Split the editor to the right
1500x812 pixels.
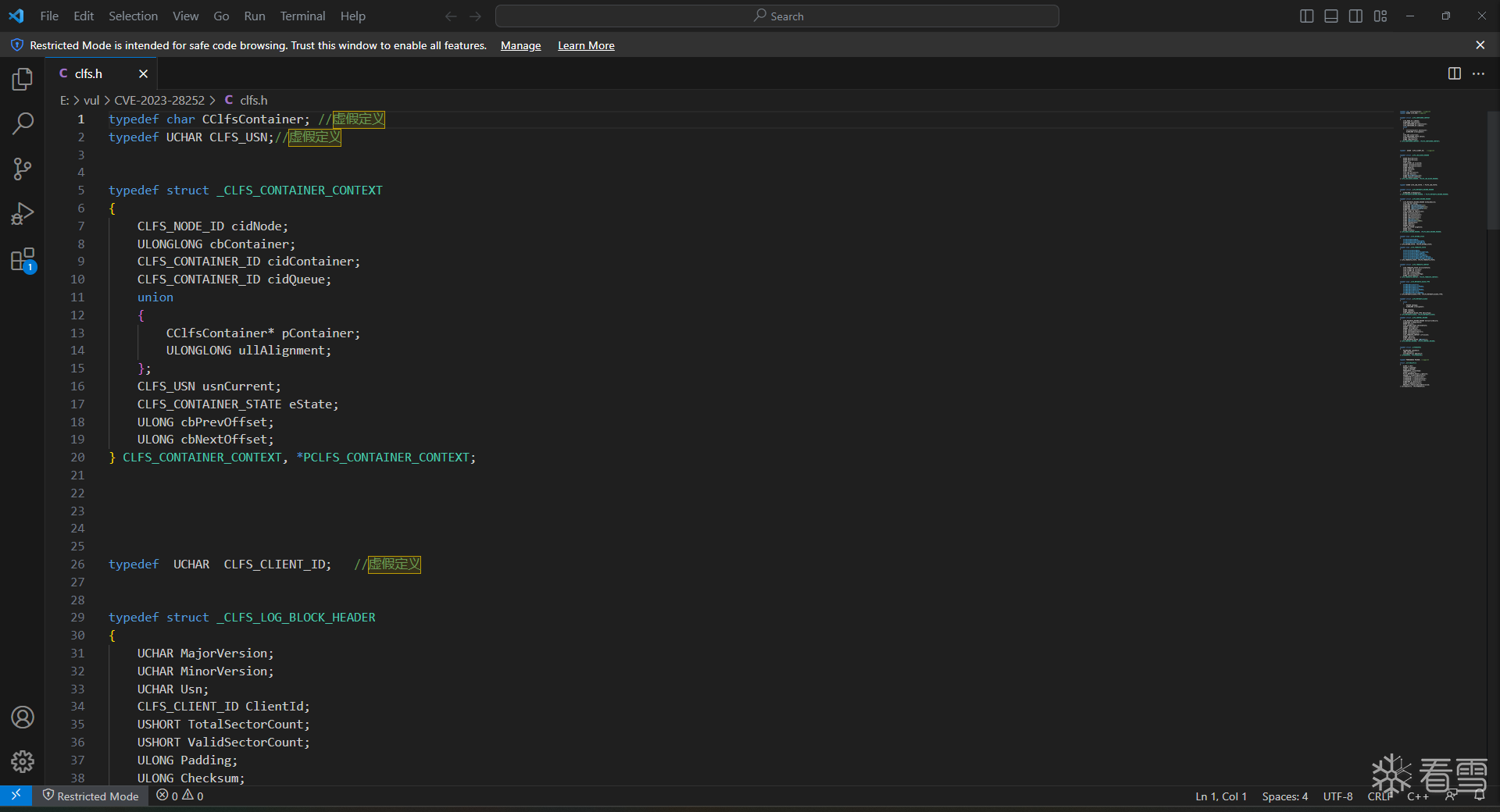click(x=1454, y=73)
